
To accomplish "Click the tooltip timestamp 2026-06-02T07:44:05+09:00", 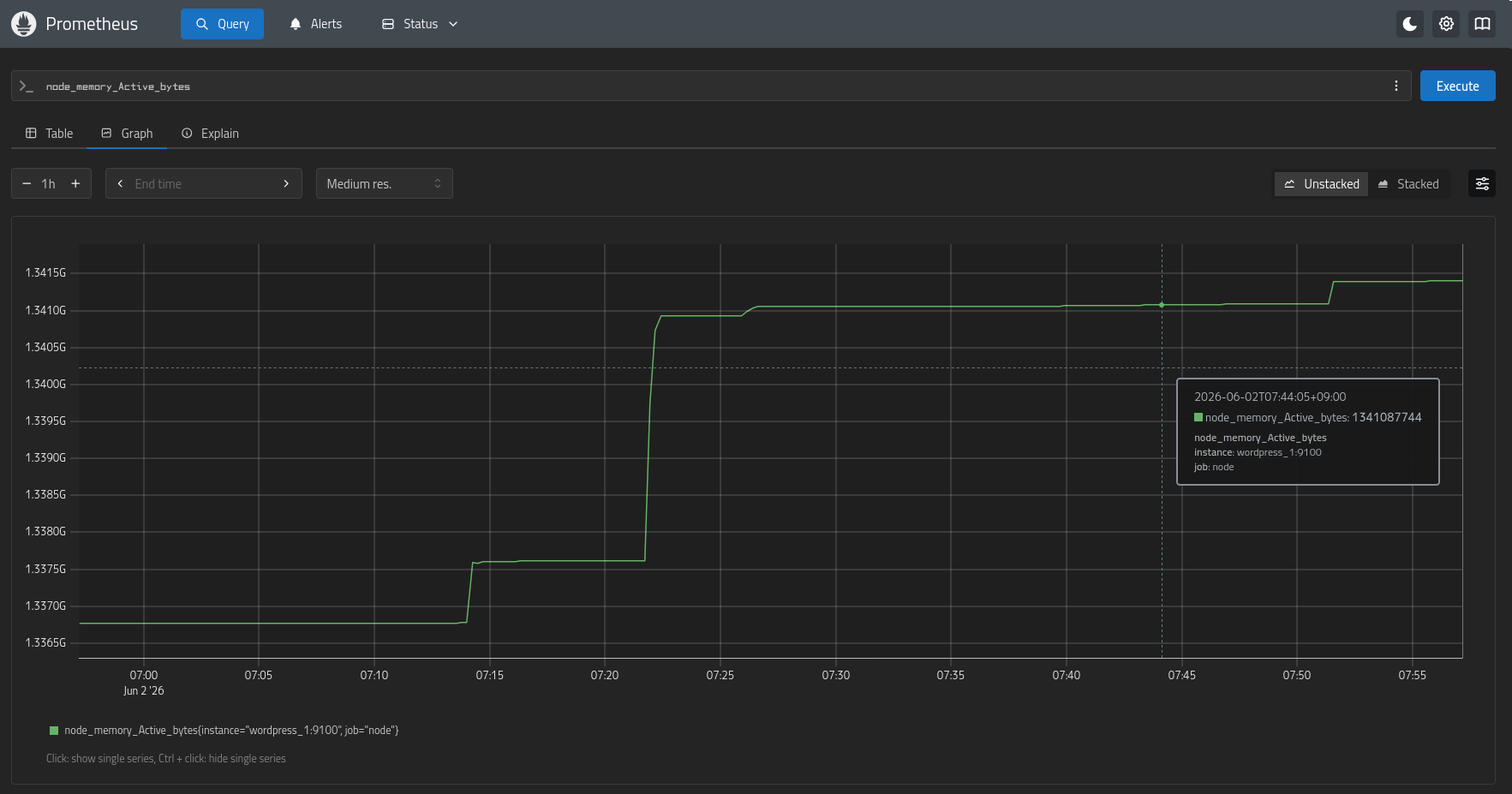I will [x=1270, y=397].
